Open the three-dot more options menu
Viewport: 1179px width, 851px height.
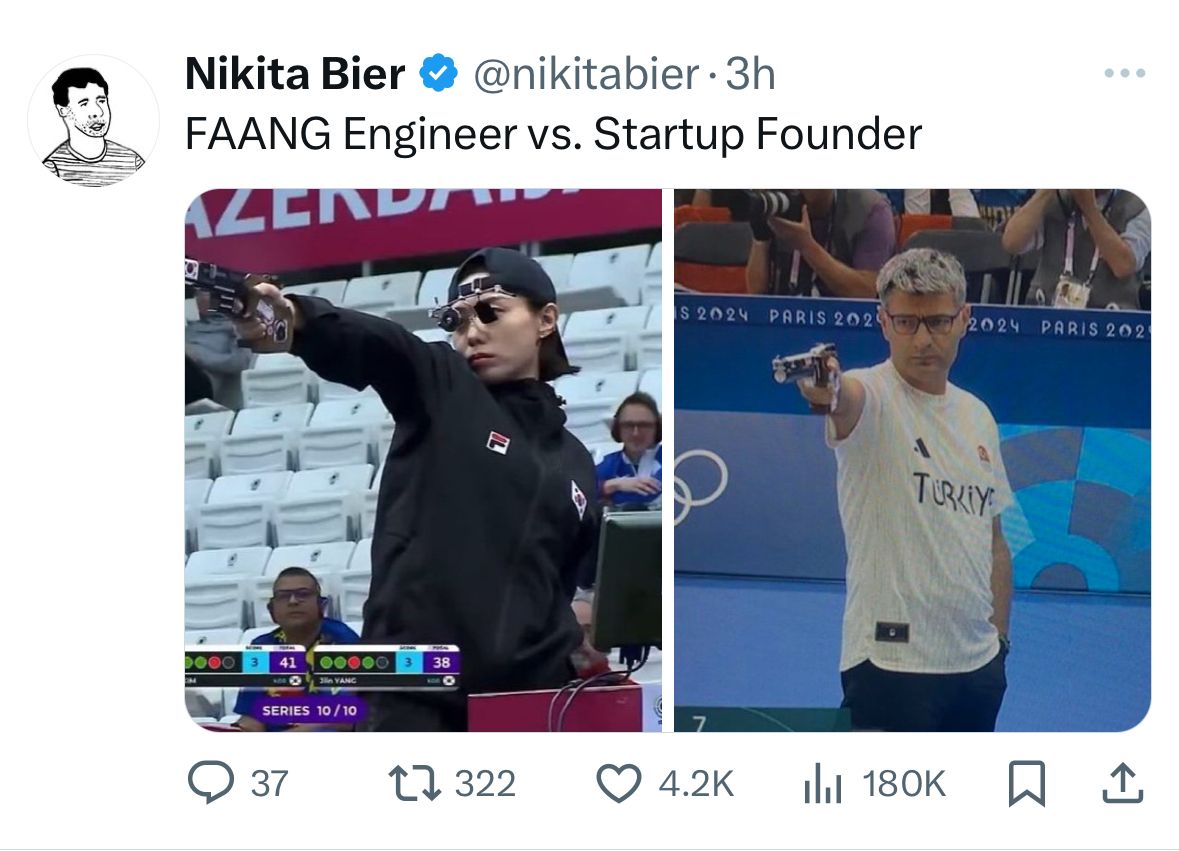1125,73
